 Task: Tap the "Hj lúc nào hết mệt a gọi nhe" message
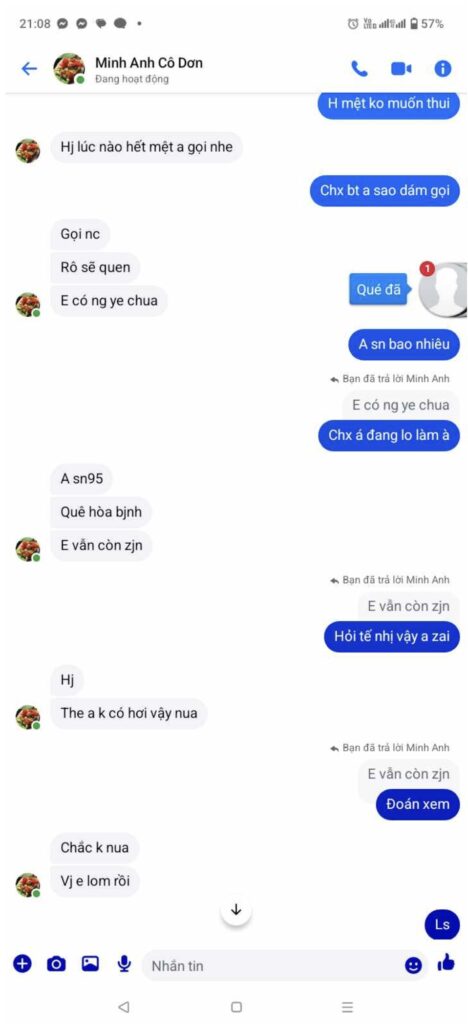[x=147, y=147]
